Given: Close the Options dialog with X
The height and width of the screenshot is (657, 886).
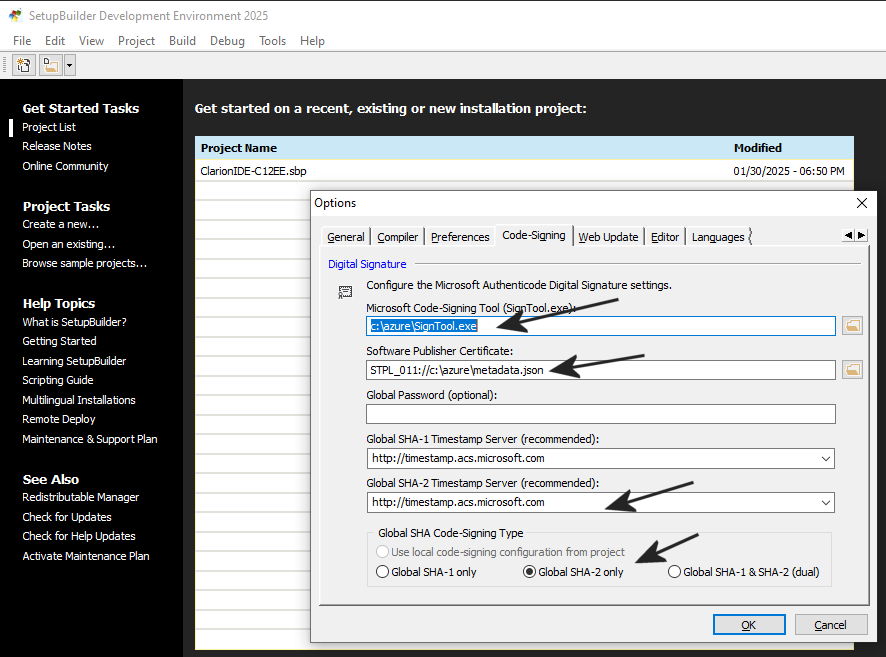Looking at the screenshot, I should pos(861,203).
